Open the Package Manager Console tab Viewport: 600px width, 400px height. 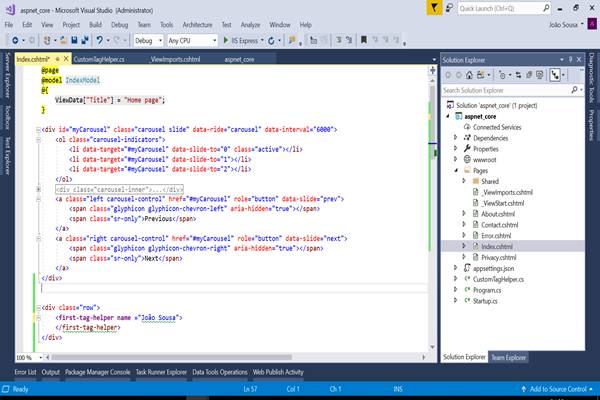(x=98, y=372)
